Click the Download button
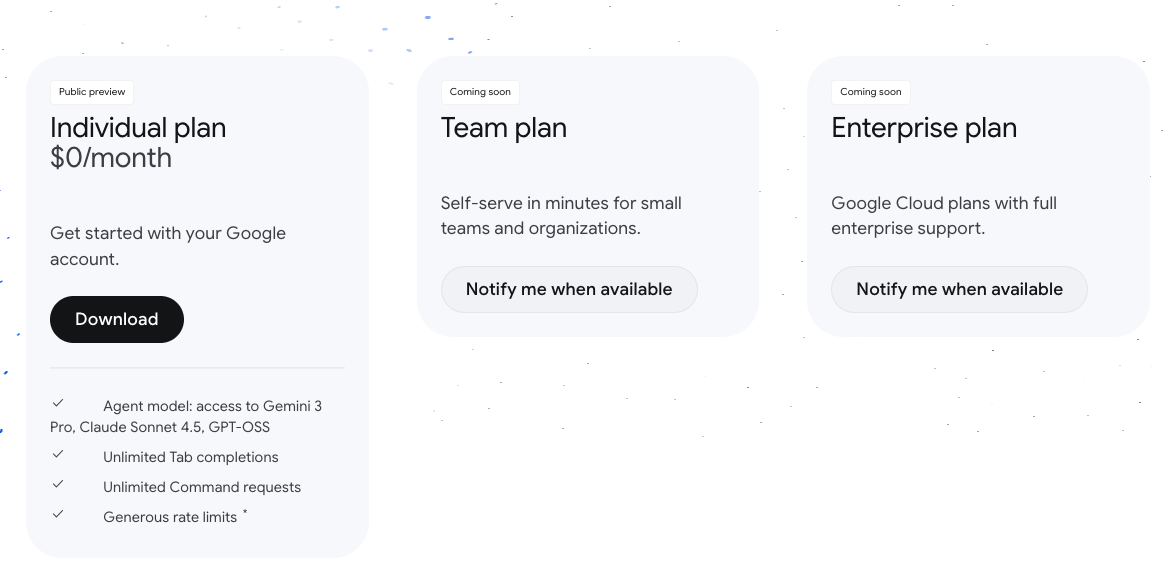 117,319
